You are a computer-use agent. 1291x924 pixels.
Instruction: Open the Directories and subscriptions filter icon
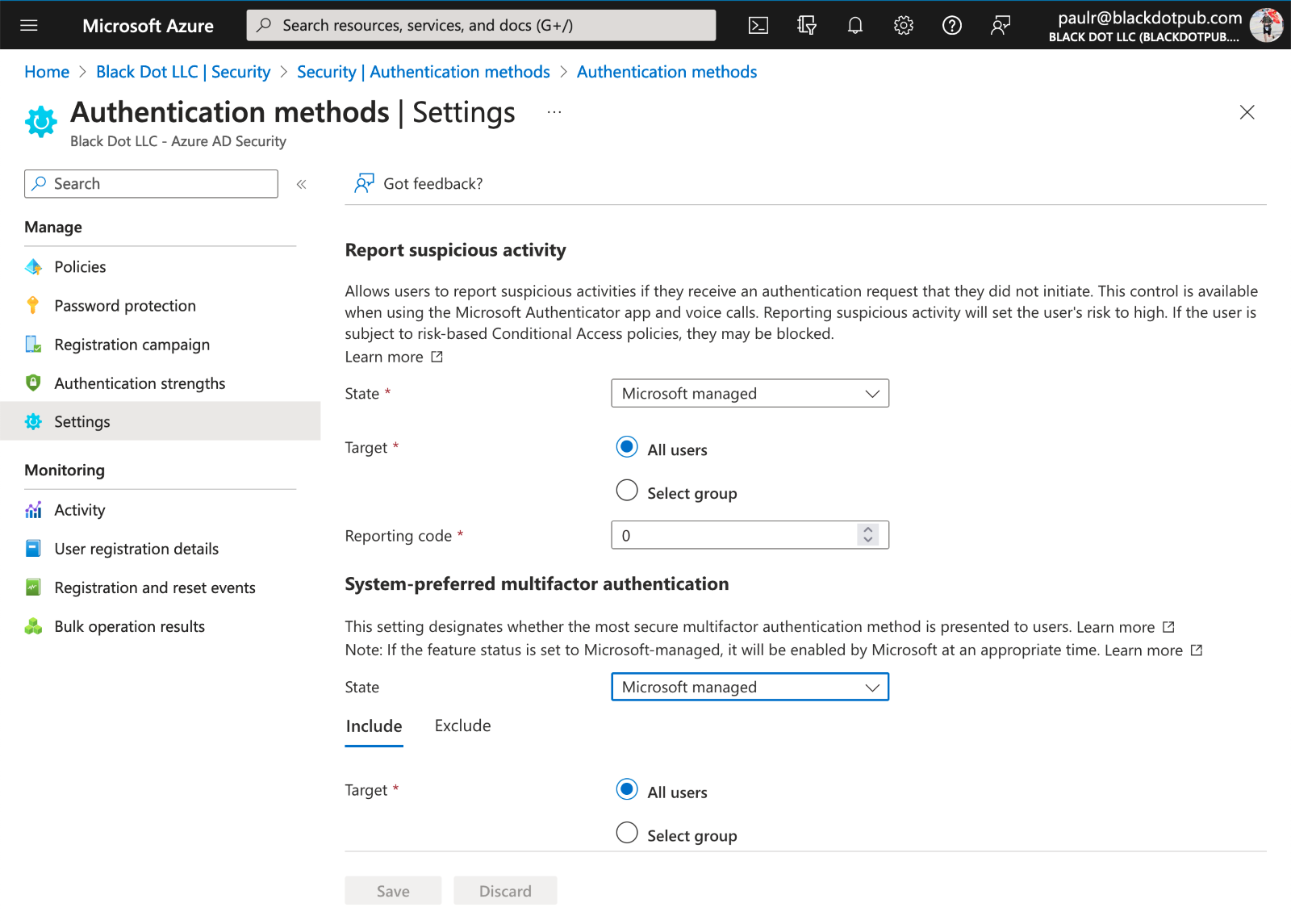point(806,26)
